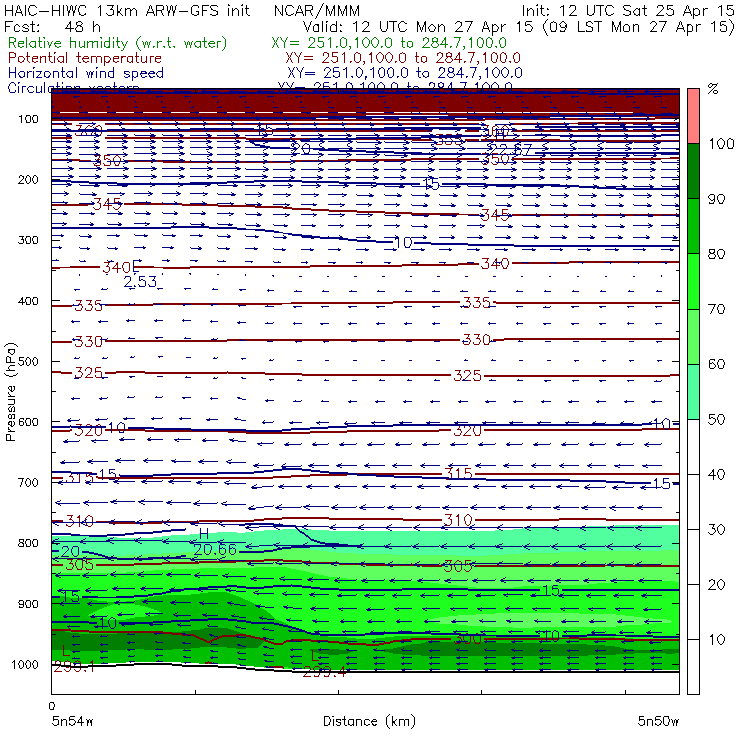
Task: Click the pressure axis tick '900'
Action: click(28, 604)
